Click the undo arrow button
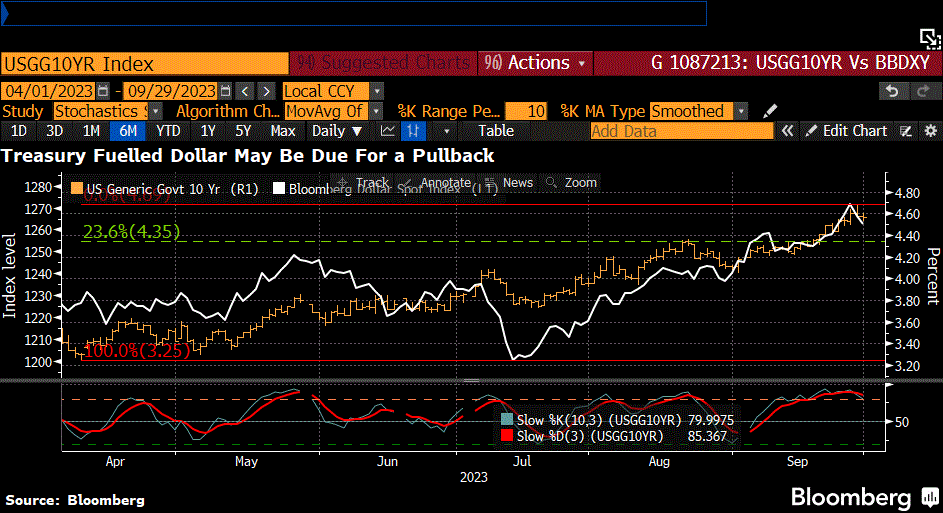This screenshot has height=513, width=943. click(892, 91)
